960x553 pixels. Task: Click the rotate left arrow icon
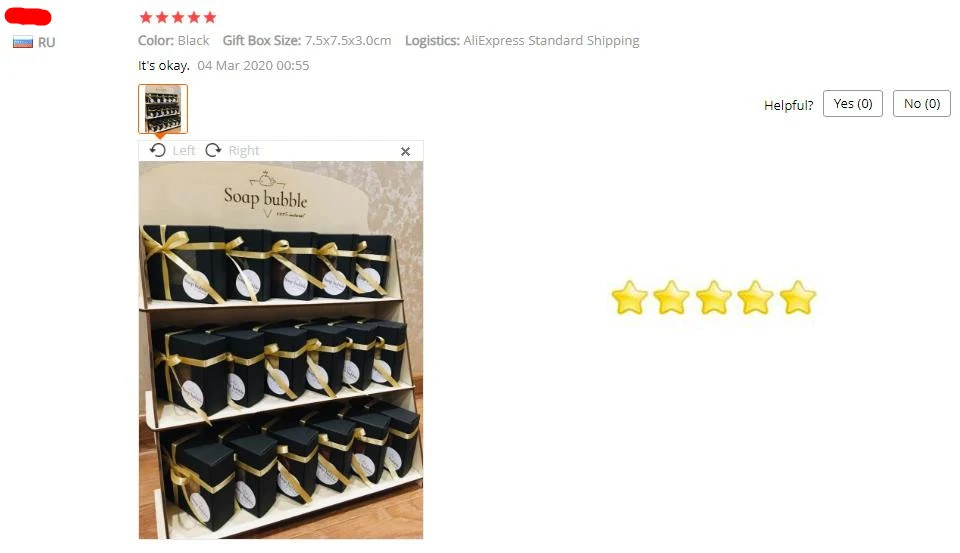tap(157, 151)
